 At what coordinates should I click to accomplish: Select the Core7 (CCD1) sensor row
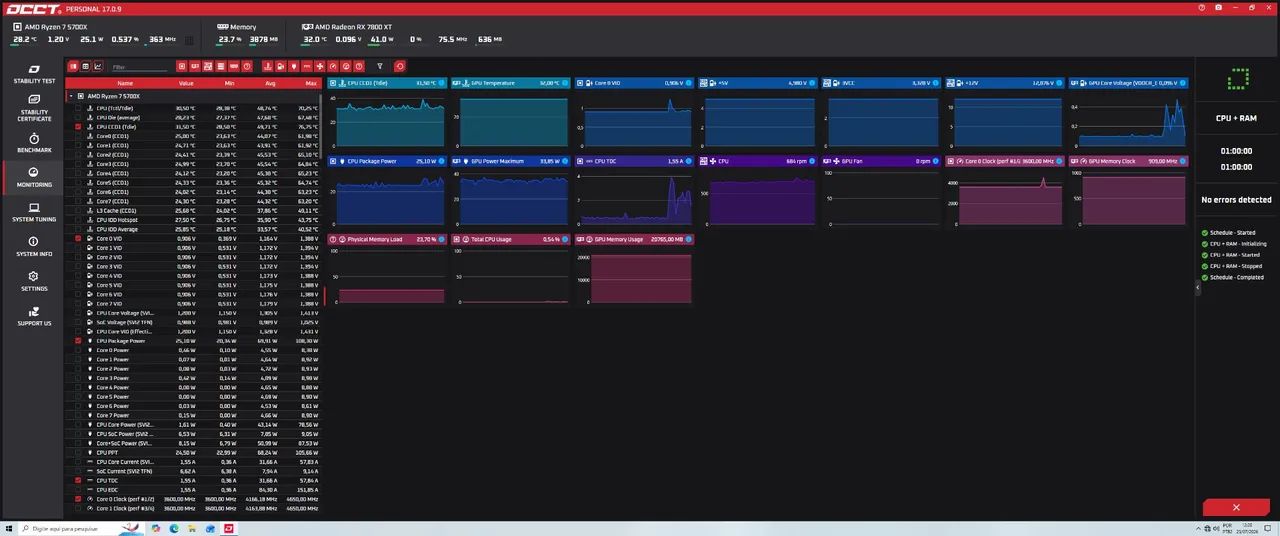pyautogui.click(x=195, y=201)
